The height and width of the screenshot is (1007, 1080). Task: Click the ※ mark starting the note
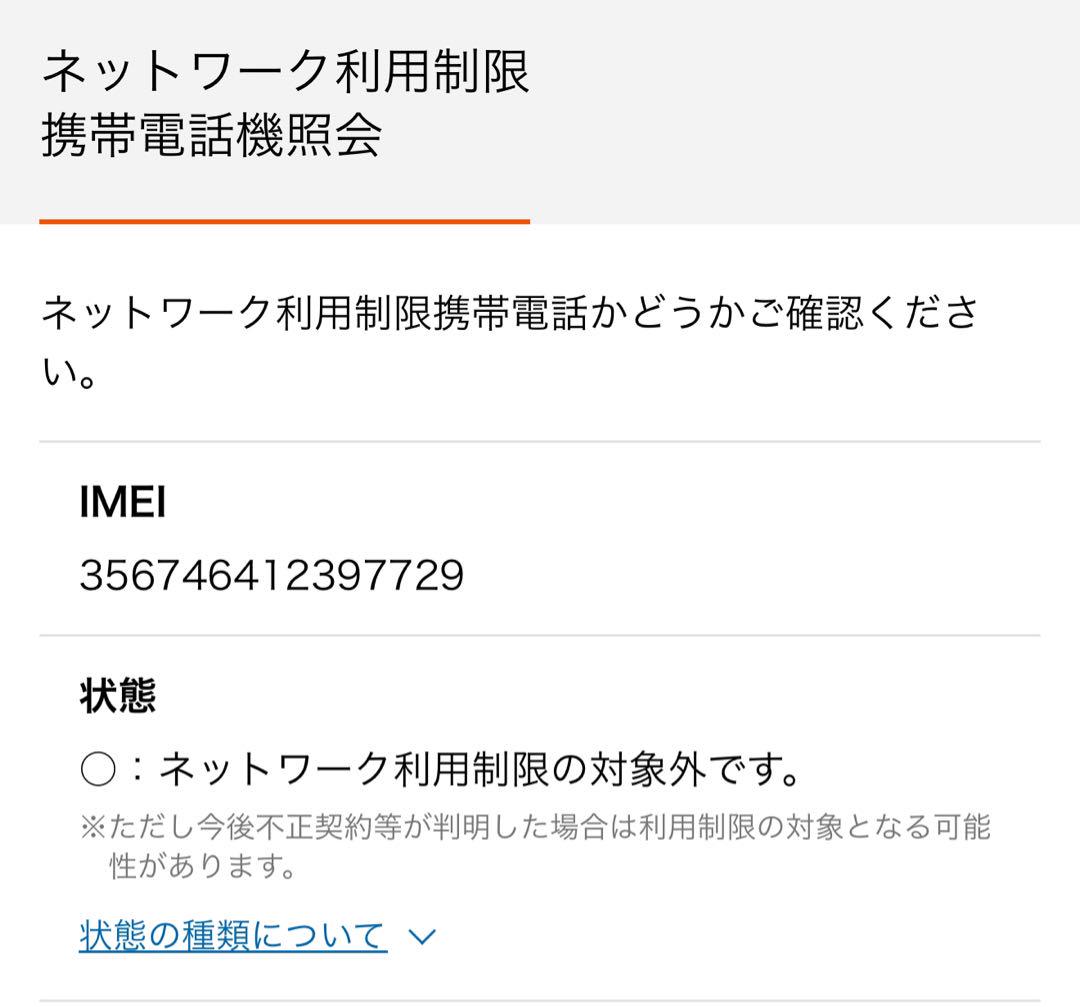92,827
